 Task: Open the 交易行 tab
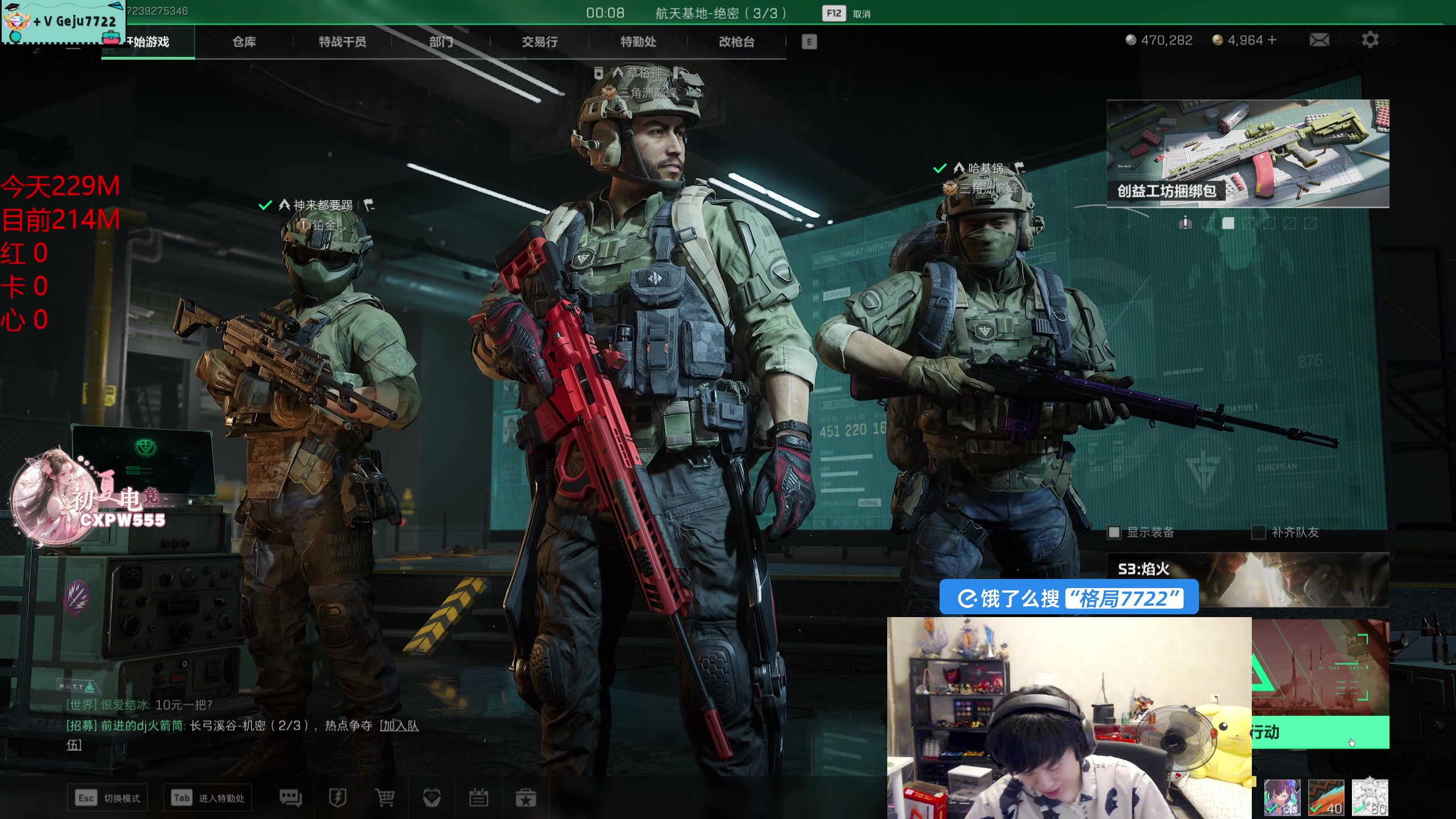tap(540, 42)
